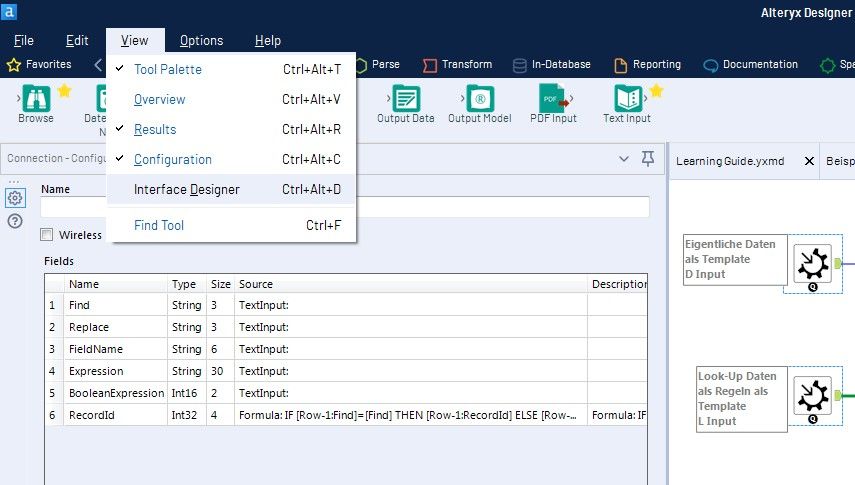Select the Replace field row
The height and width of the screenshot is (485, 855).
point(346,327)
